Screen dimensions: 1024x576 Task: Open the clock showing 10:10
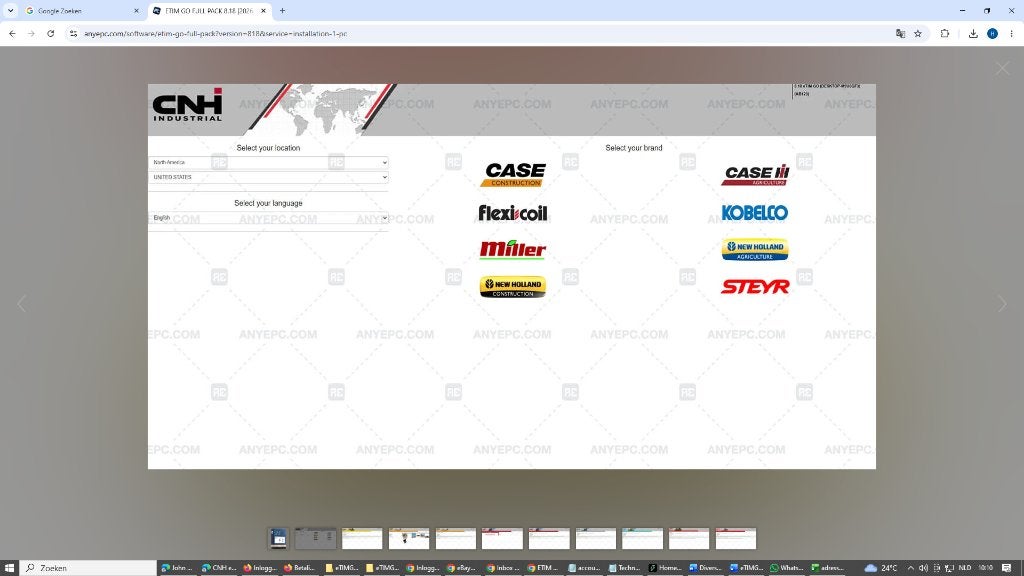(985, 568)
